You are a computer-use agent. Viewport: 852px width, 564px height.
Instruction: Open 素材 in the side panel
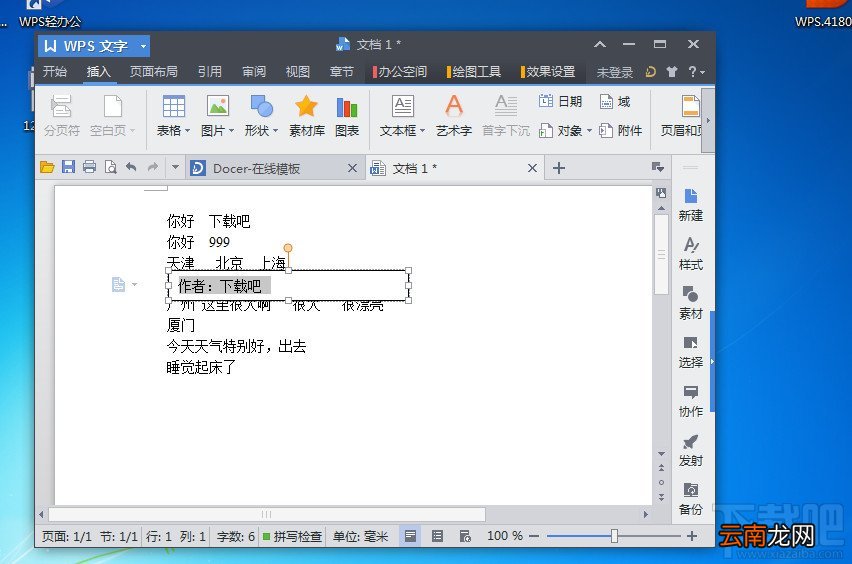(691, 303)
